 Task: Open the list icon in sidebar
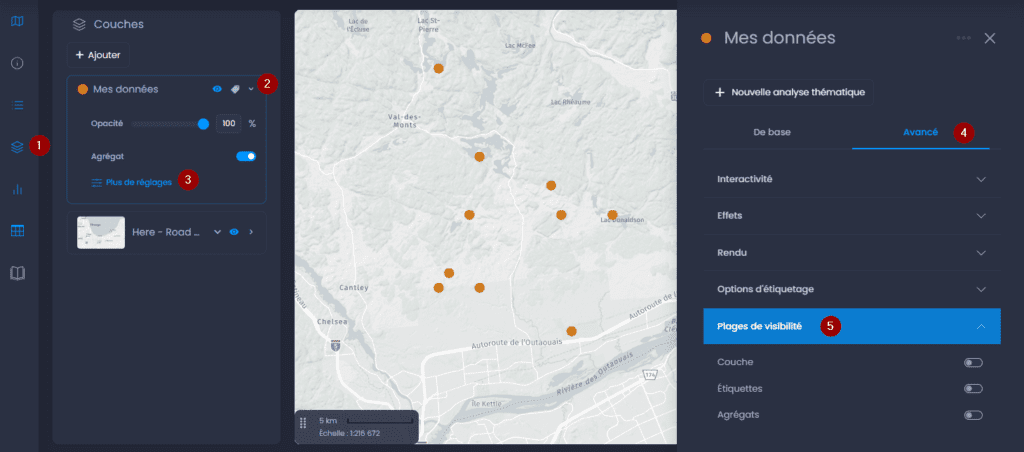click(18, 105)
